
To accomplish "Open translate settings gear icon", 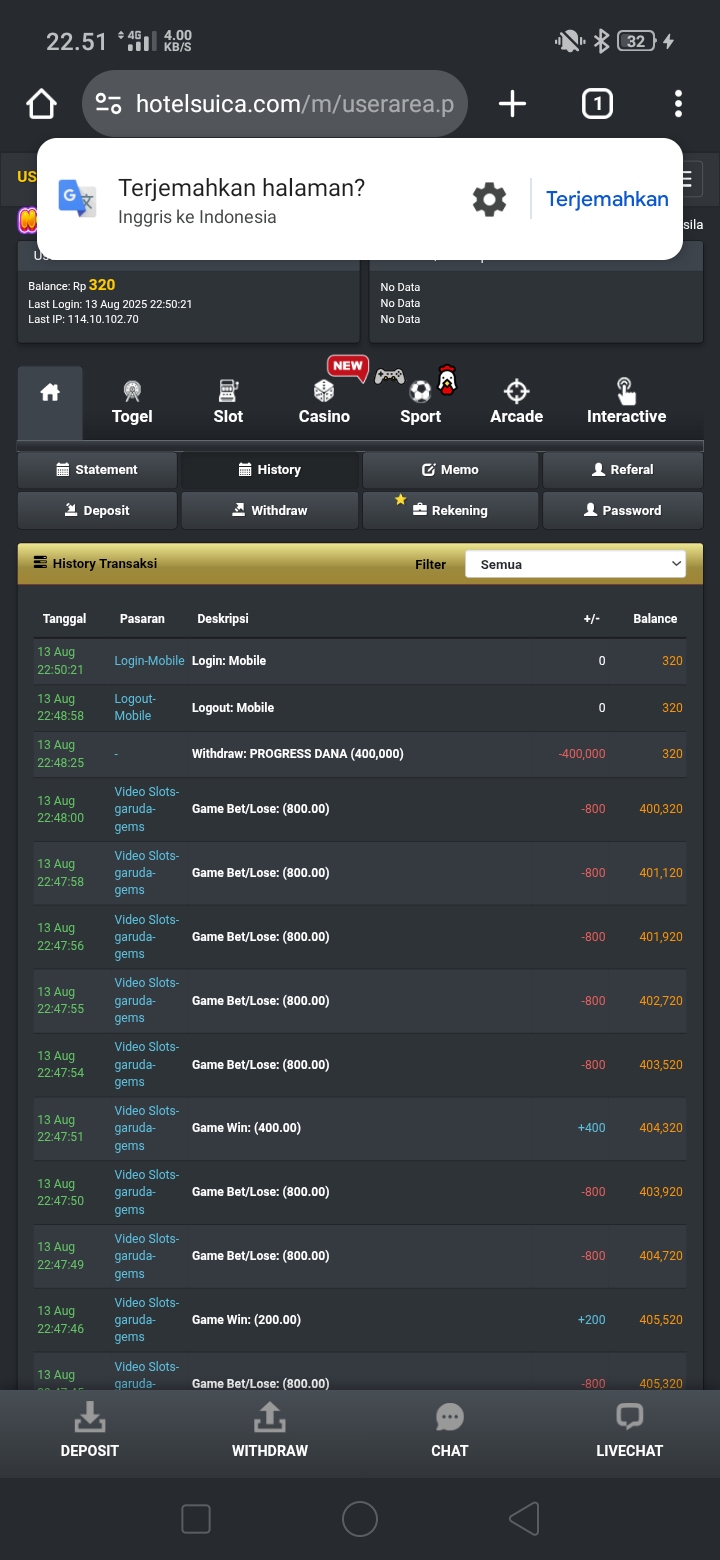I will pyautogui.click(x=489, y=199).
